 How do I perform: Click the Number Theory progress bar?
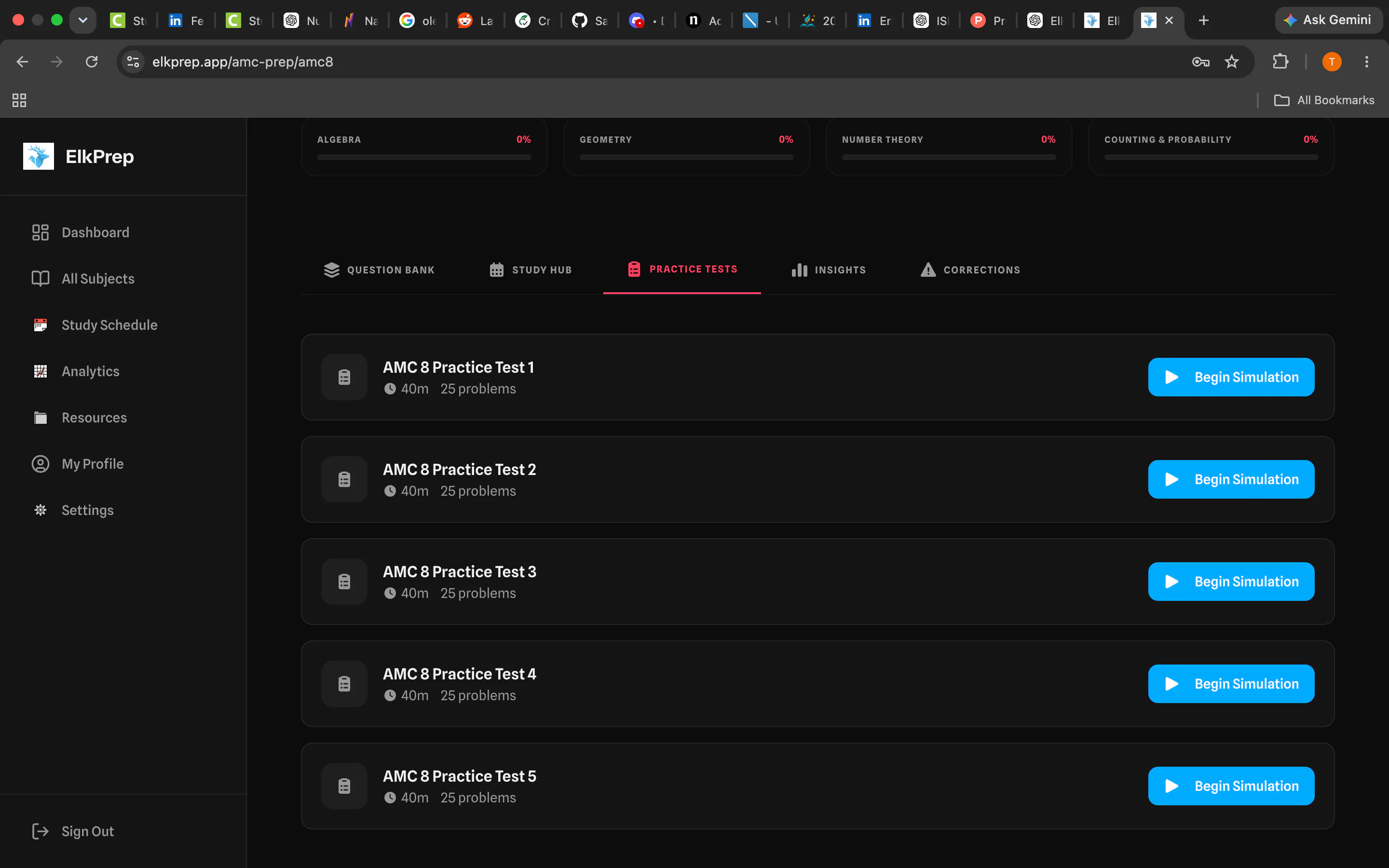[949, 157]
